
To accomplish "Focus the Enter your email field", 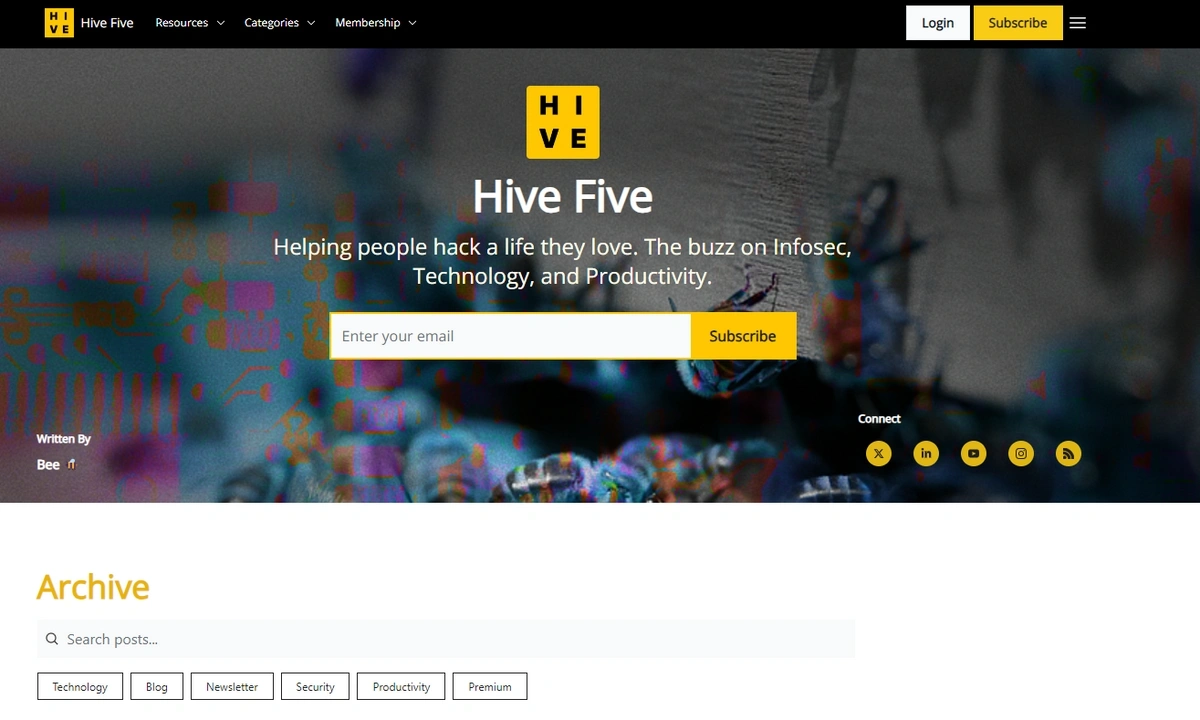I will point(510,336).
